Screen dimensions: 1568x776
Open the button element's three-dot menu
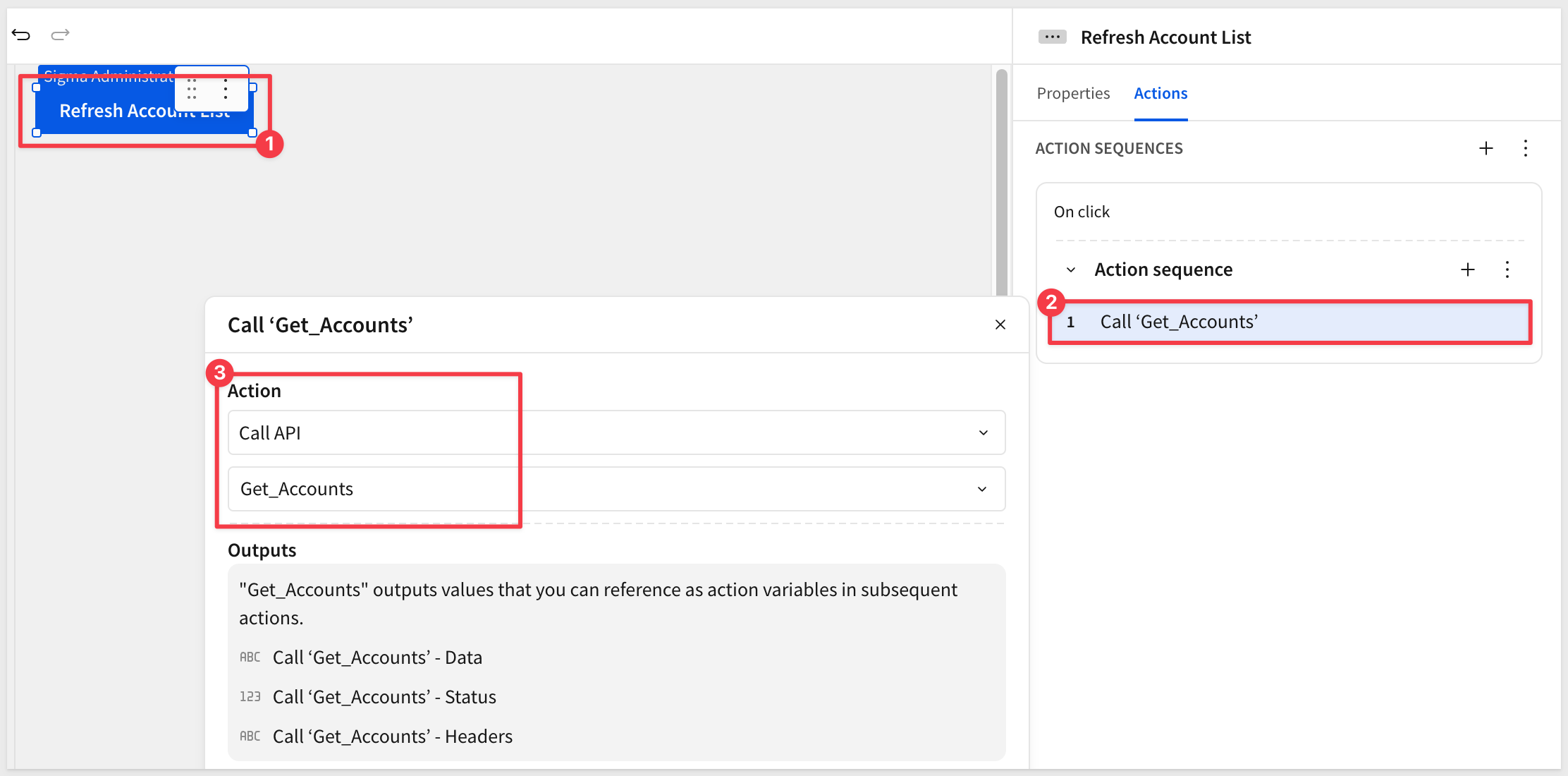[x=226, y=89]
